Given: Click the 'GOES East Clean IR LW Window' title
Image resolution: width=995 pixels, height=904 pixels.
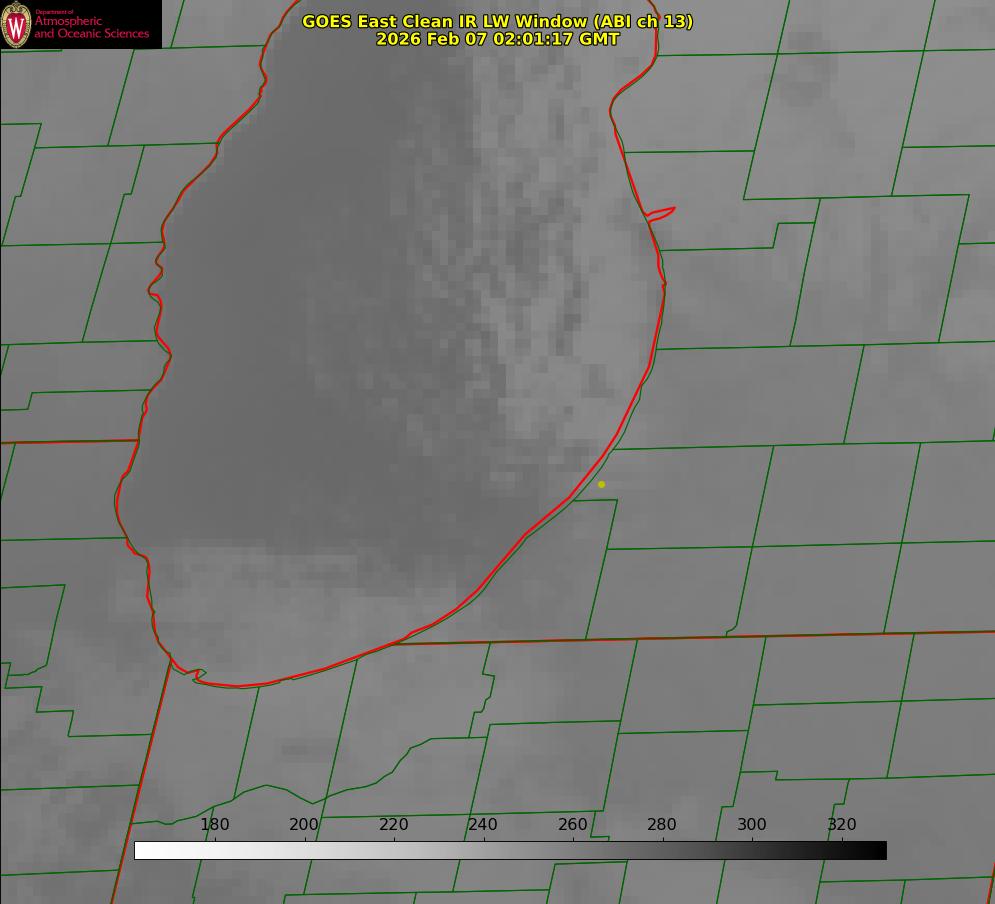Looking at the screenshot, I should tap(498, 21).
